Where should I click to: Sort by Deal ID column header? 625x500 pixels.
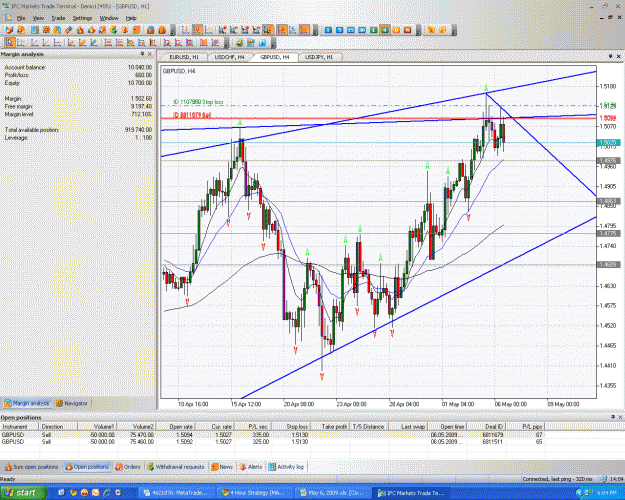[x=485, y=426]
